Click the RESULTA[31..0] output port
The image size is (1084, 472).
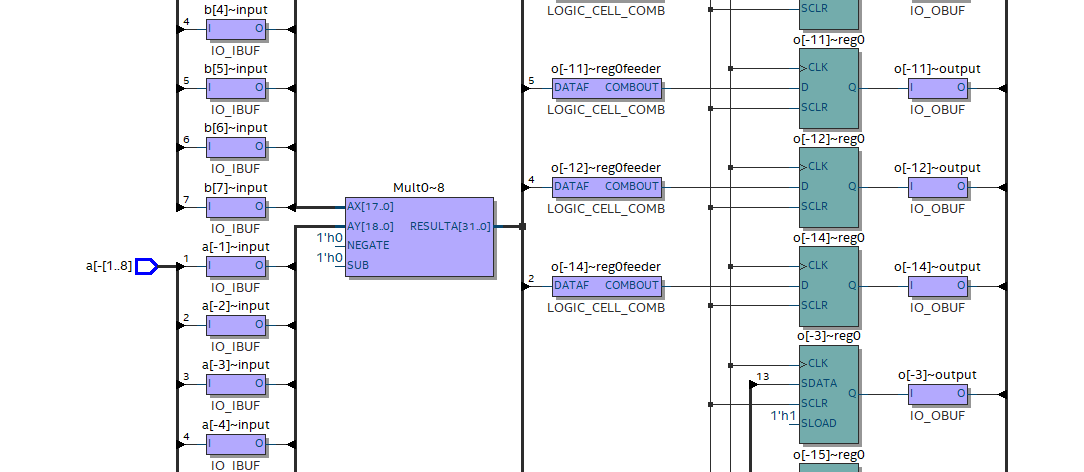coord(450,227)
